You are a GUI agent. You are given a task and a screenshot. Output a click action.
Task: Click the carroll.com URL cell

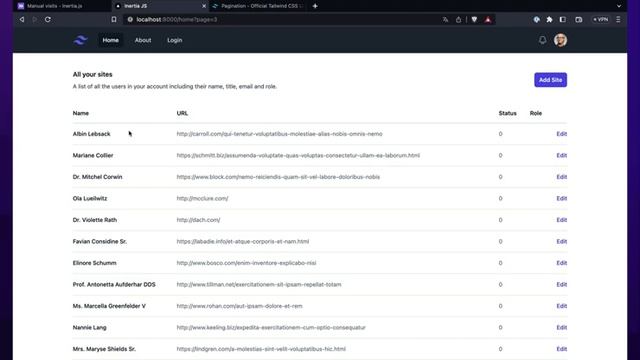click(x=280, y=134)
